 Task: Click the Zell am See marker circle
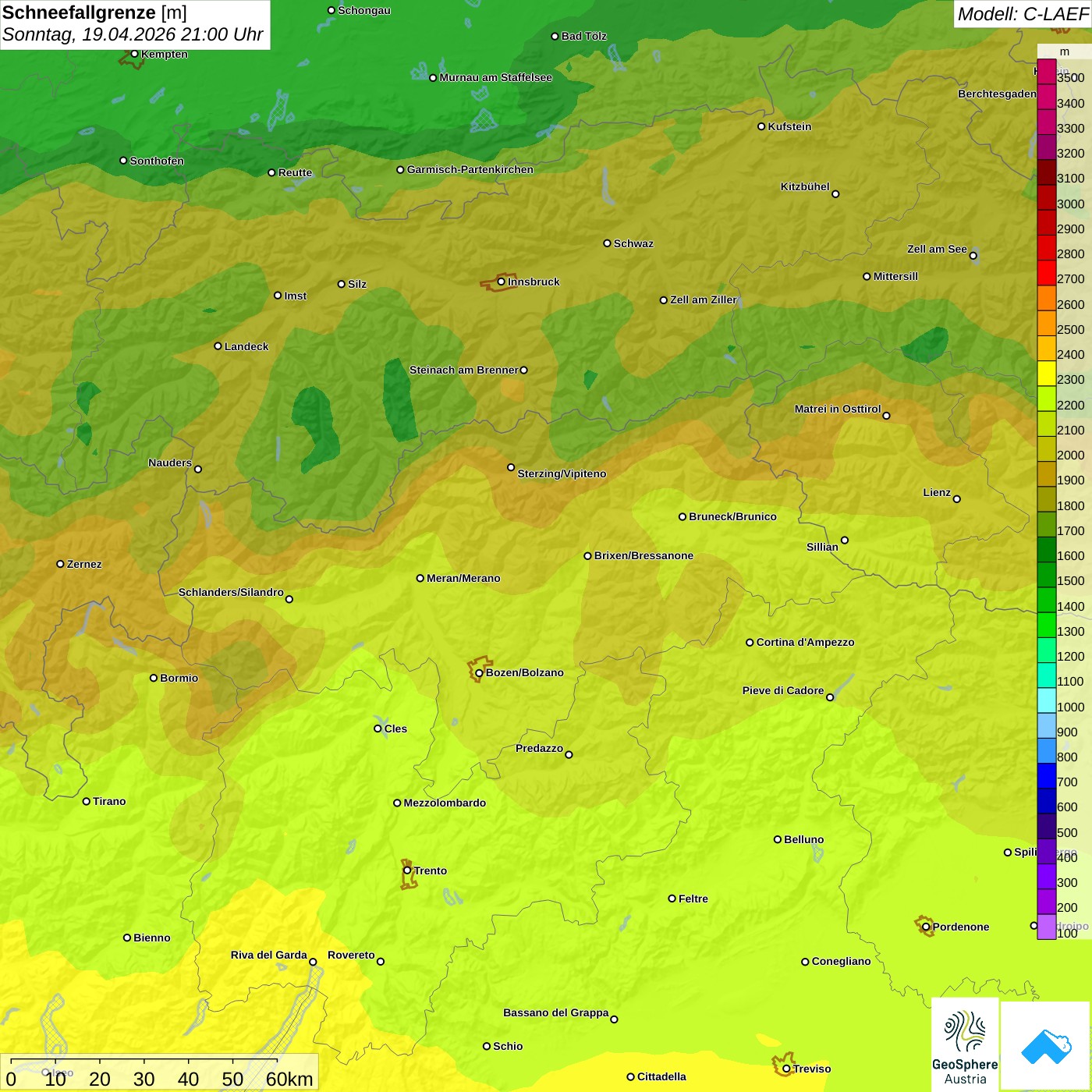point(973,255)
